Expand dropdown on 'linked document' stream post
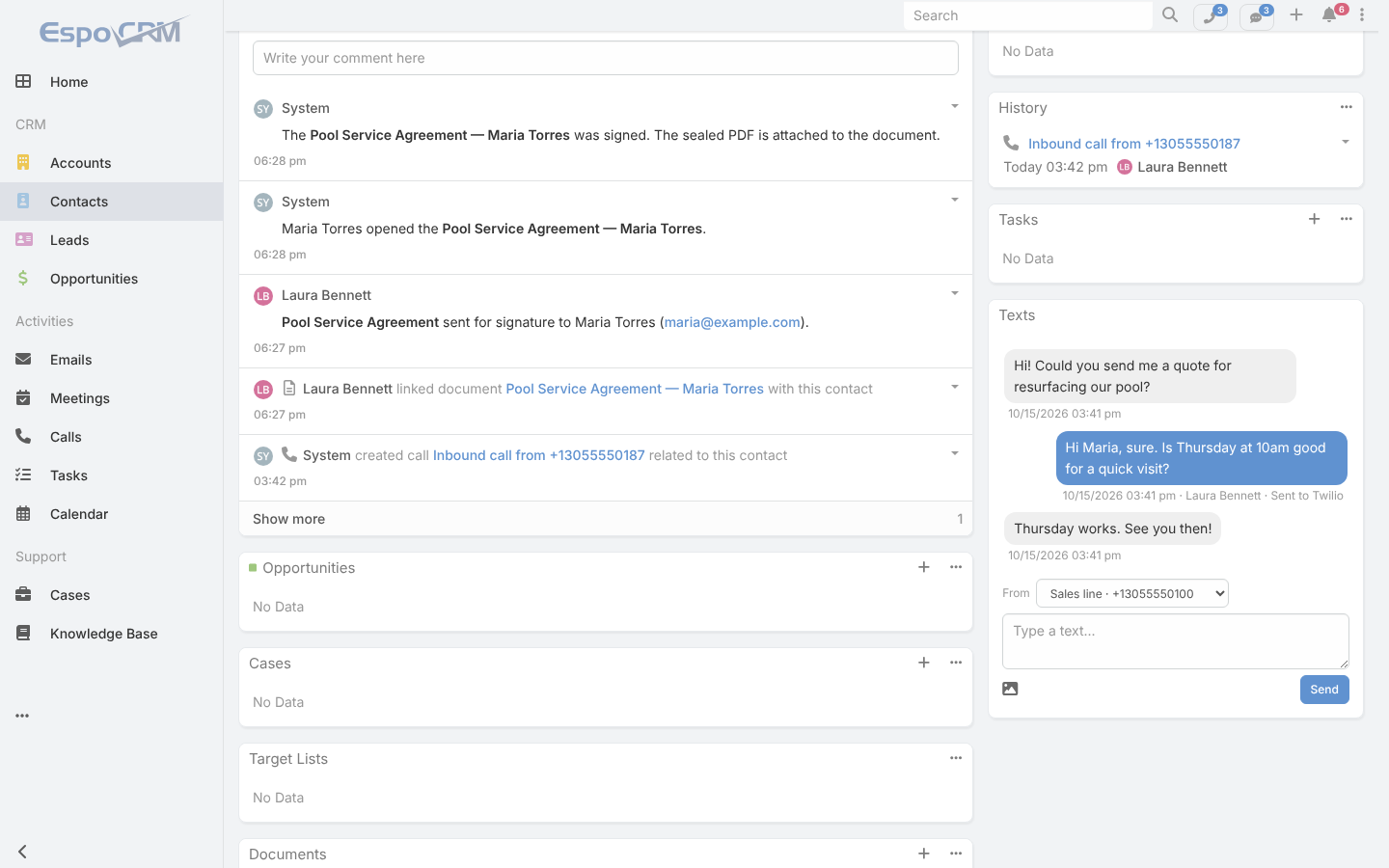This screenshot has height=868, width=1389. [x=955, y=387]
